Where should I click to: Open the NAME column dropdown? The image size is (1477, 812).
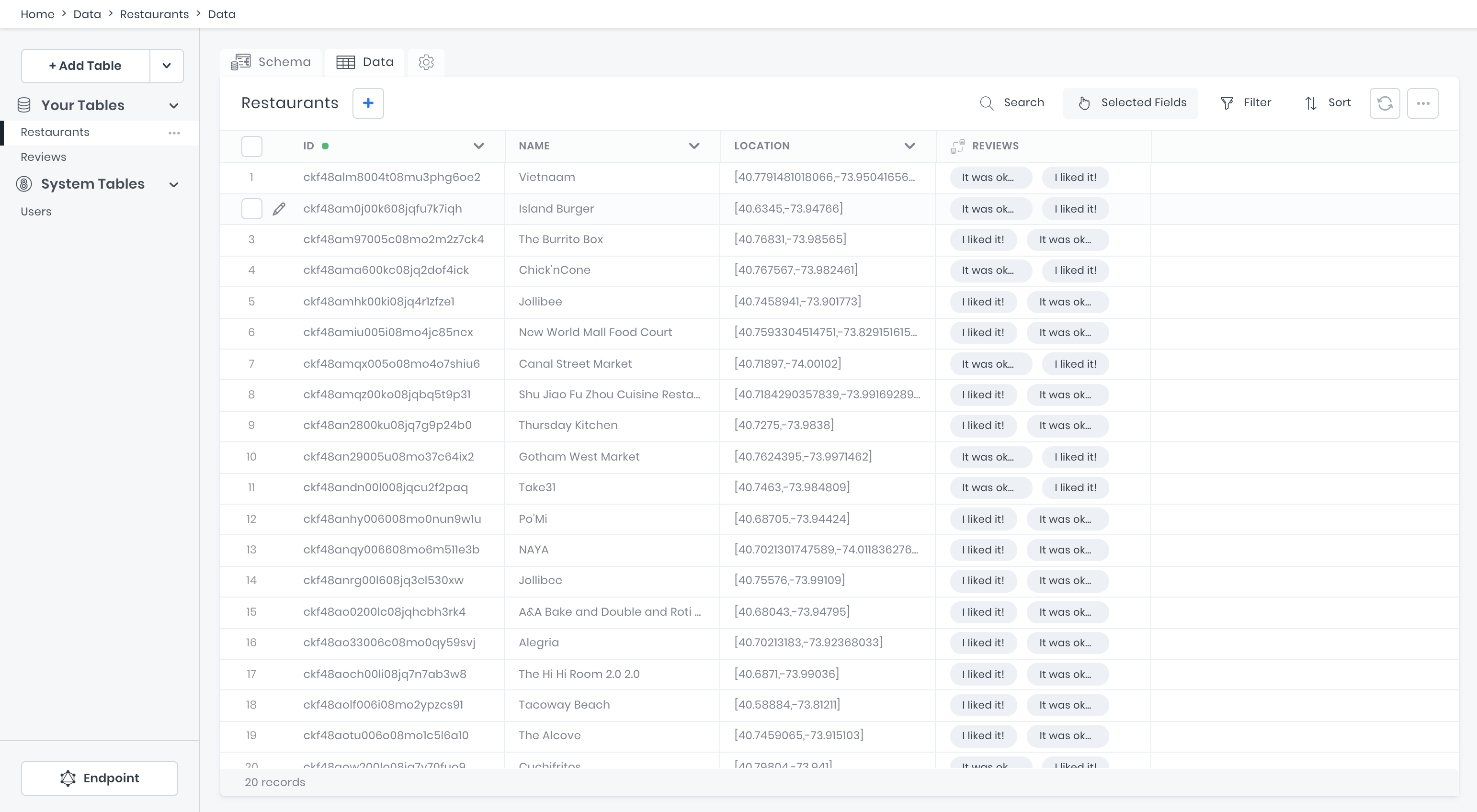point(694,146)
